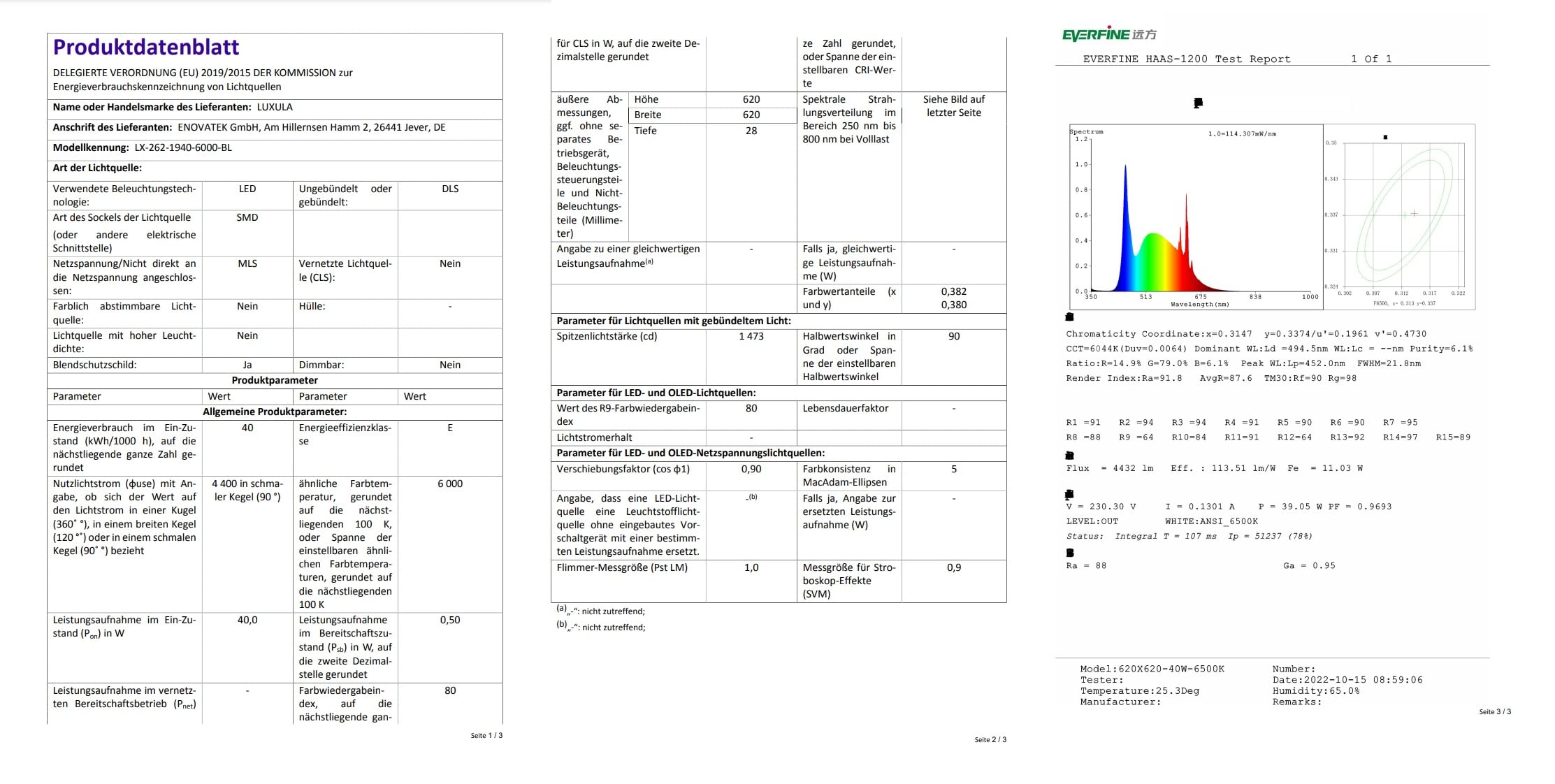Viewport: 1555px width, 784px height.
Task: Click "WHITE:ANSI_6500K" text
Action: [x=1211, y=521]
